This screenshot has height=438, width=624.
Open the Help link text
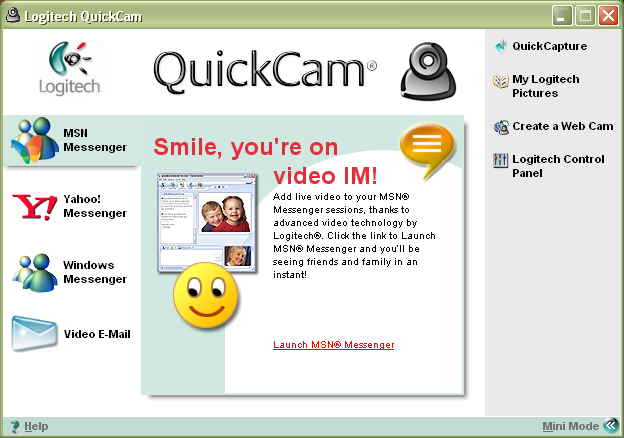click(x=36, y=427)
